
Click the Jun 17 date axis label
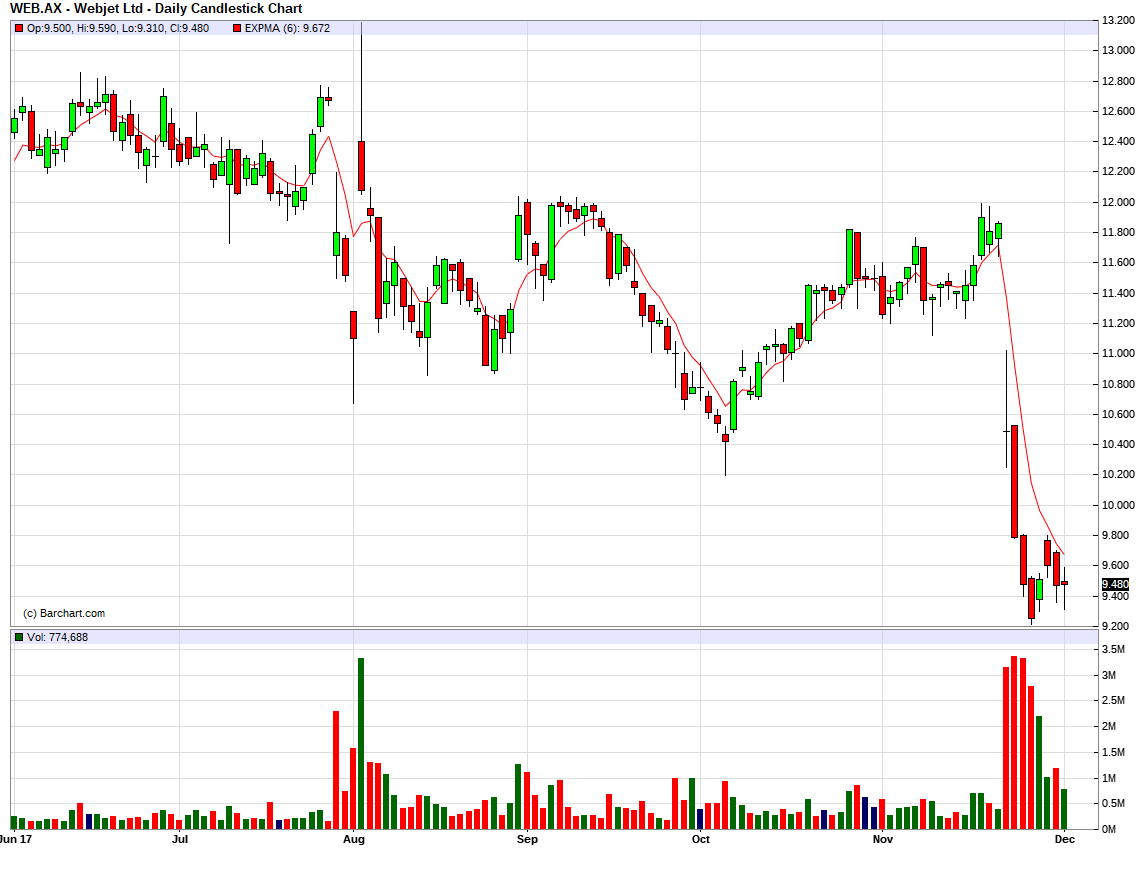tap(16, 839)
